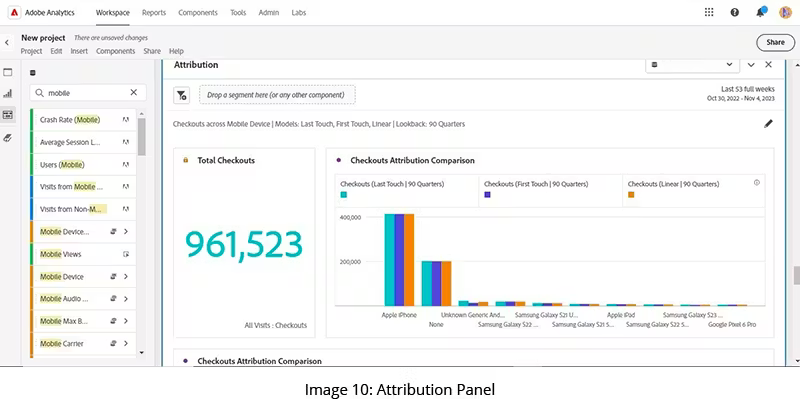The width and height of the screenshot is (800, 399).
Task: Collapse the Attribution panel with chevron
Action: pyautogui.click(x=751, y=65)
